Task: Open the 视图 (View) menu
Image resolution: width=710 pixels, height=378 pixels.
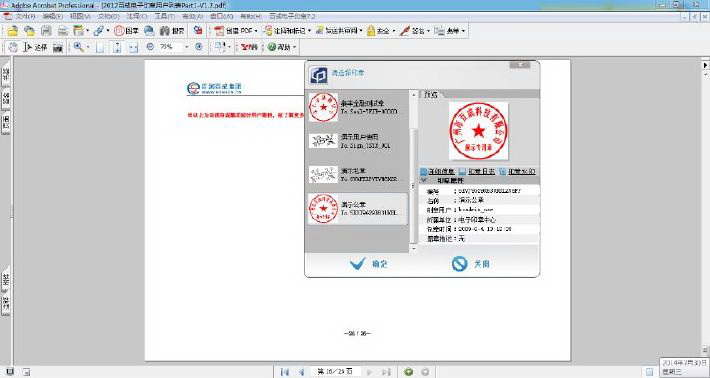Action: [x=80, y=16]
